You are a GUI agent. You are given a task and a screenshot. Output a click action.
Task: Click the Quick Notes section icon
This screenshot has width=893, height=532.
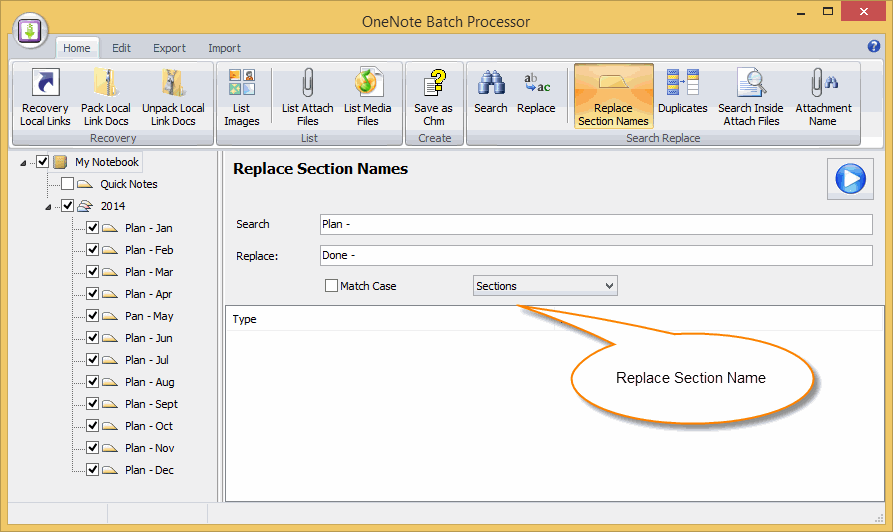85,184
